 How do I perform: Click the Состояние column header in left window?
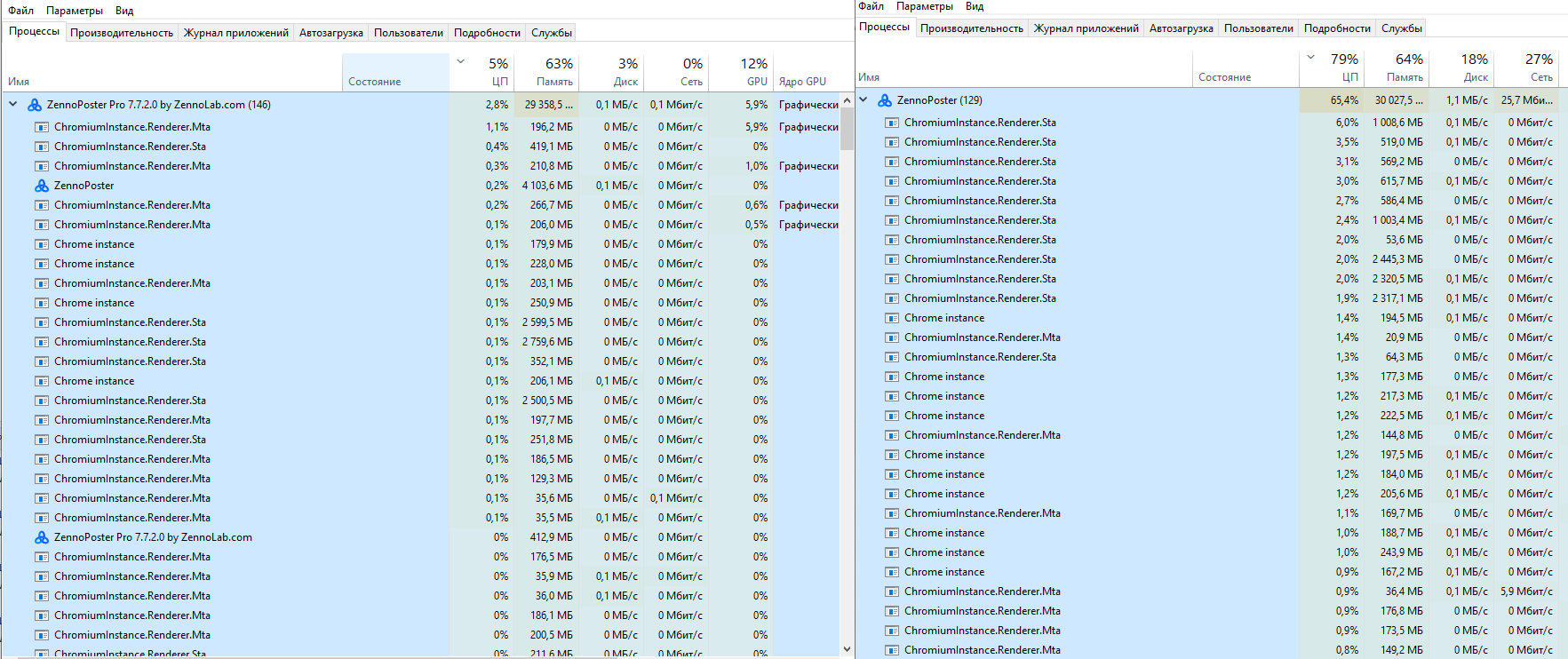coord(395,72)
